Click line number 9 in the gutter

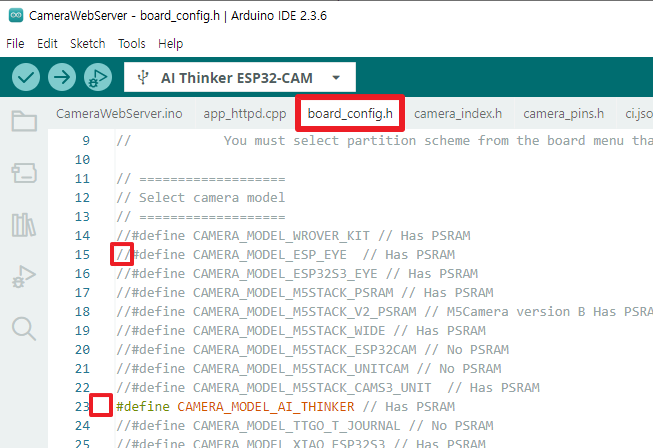click(x=86, y=141)
